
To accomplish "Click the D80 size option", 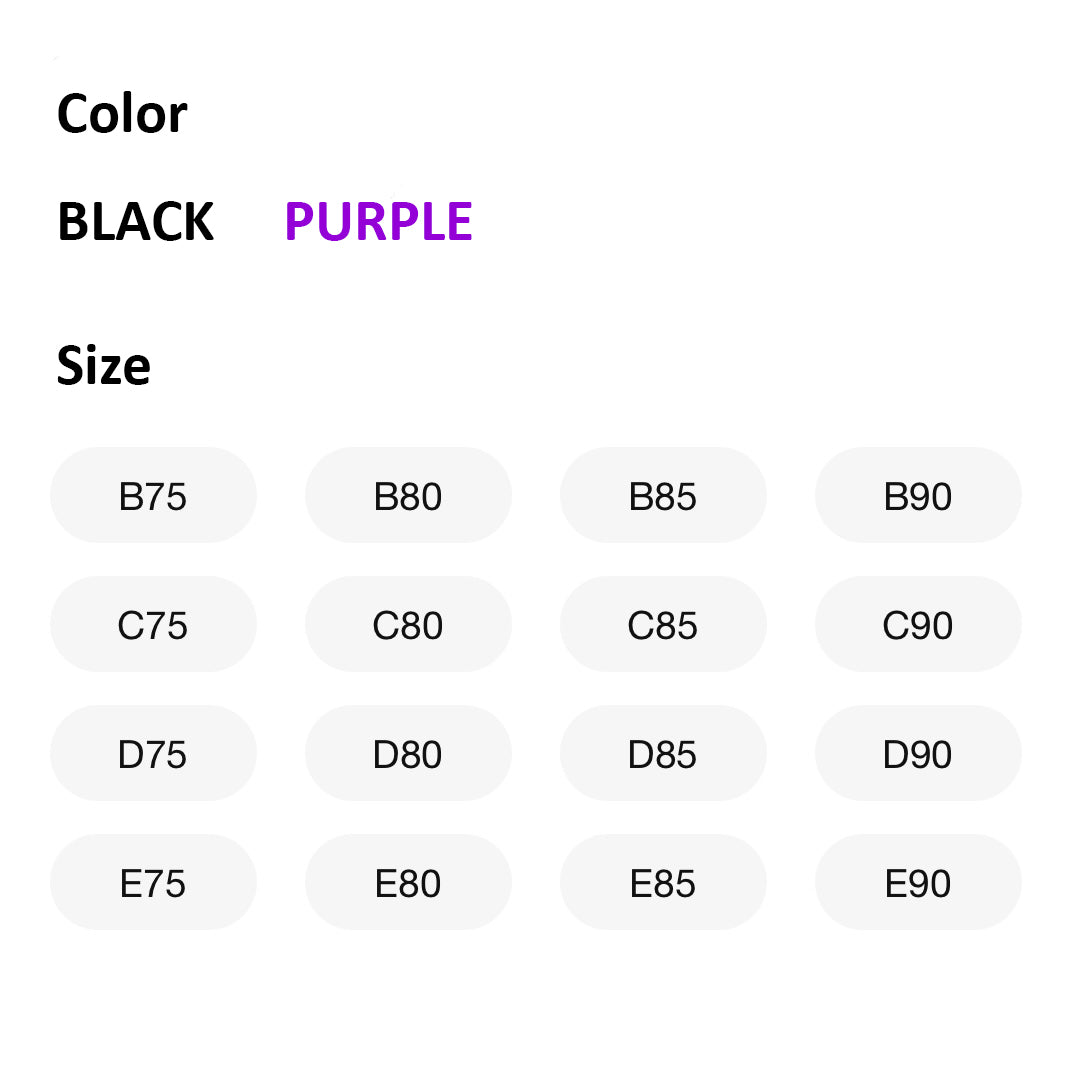I will click(x=408, y=754).
